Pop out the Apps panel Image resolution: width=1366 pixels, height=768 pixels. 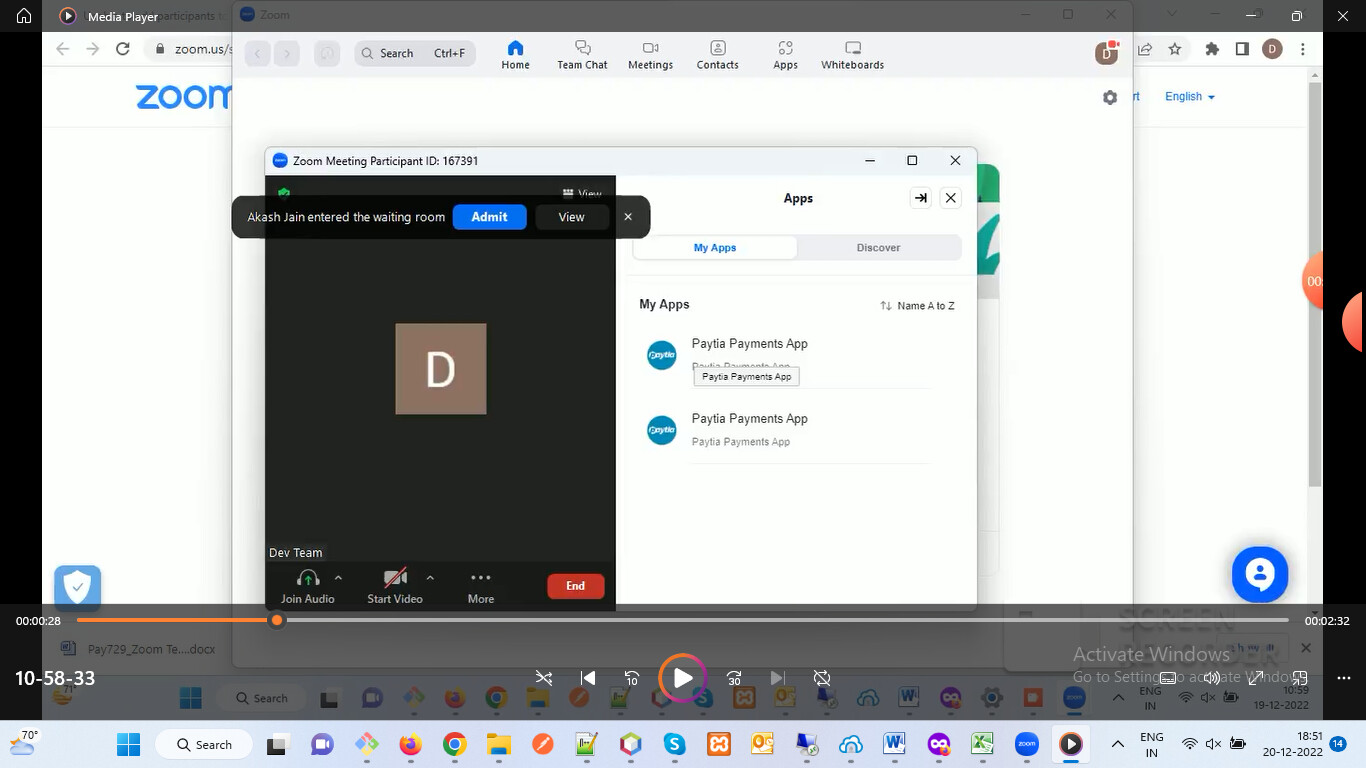click(921, 198)
